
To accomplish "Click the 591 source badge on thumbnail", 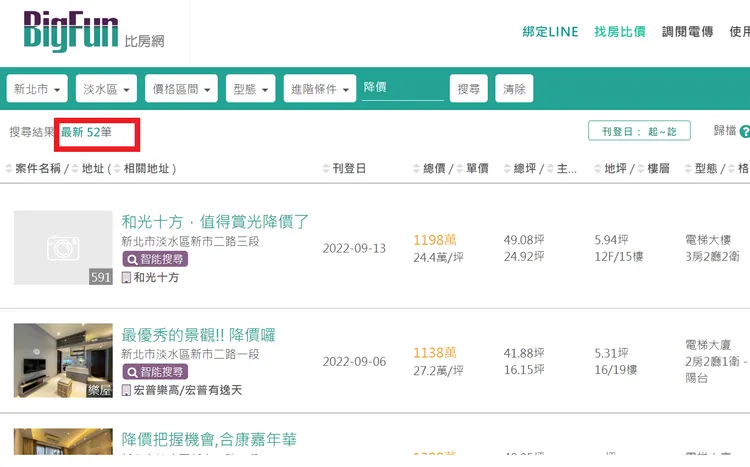I will pos(100,277).
